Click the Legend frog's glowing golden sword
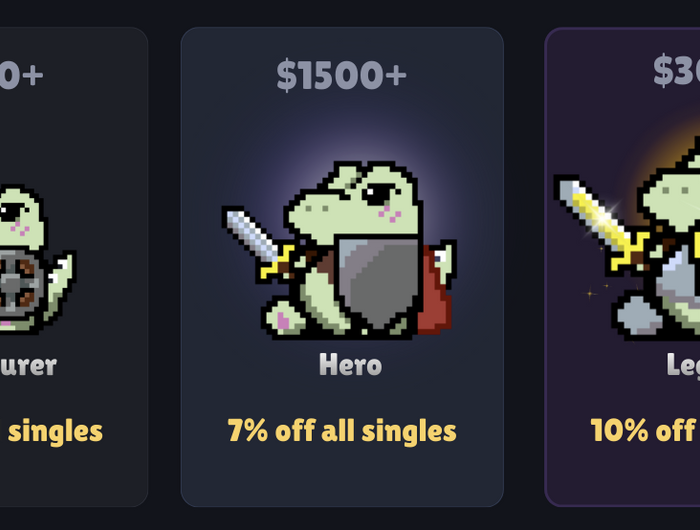The height and width of the screenshot is (530, 700). coord(601,222)
